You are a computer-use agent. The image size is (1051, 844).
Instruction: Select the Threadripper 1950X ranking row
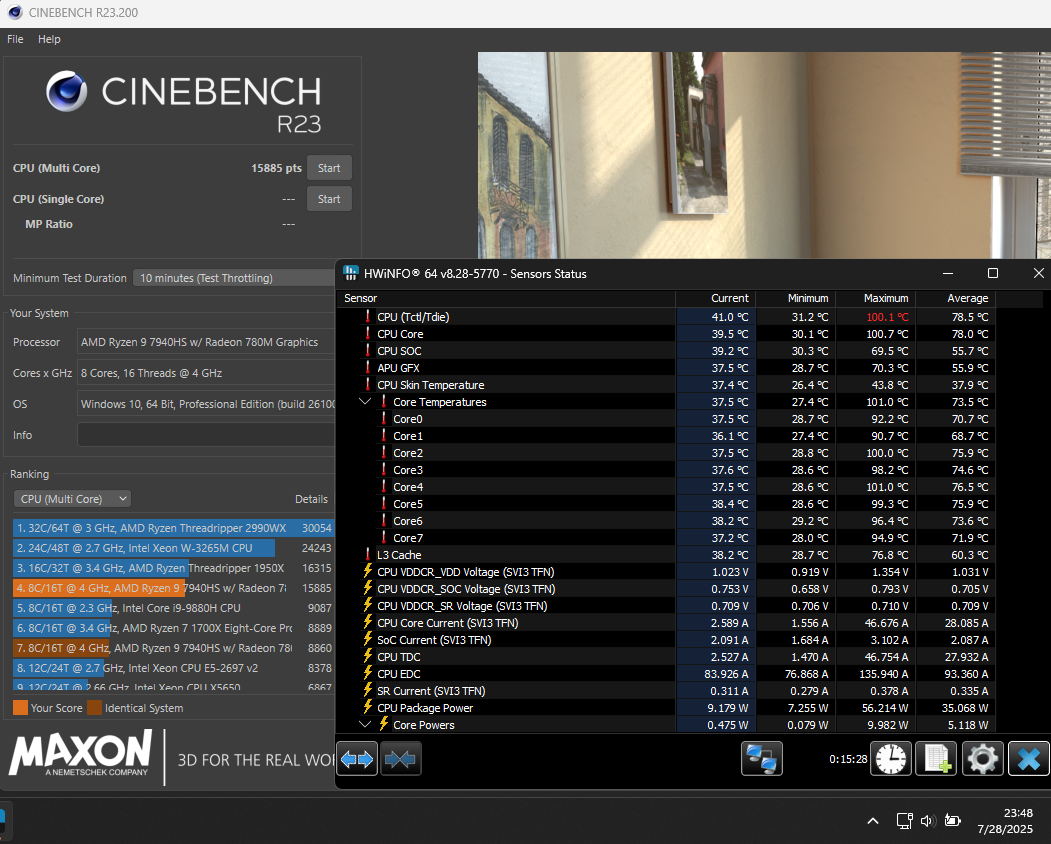point(173,568)
